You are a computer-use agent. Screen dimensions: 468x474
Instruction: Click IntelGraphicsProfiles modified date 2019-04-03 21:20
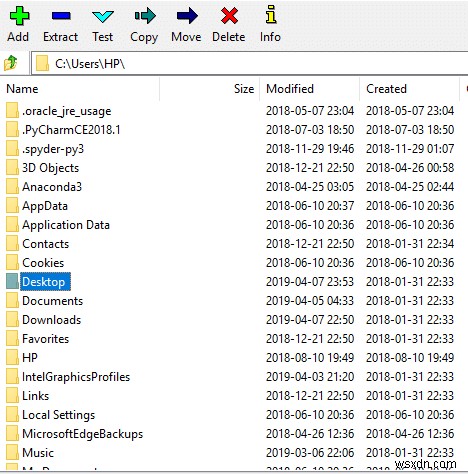pos(310,377)
